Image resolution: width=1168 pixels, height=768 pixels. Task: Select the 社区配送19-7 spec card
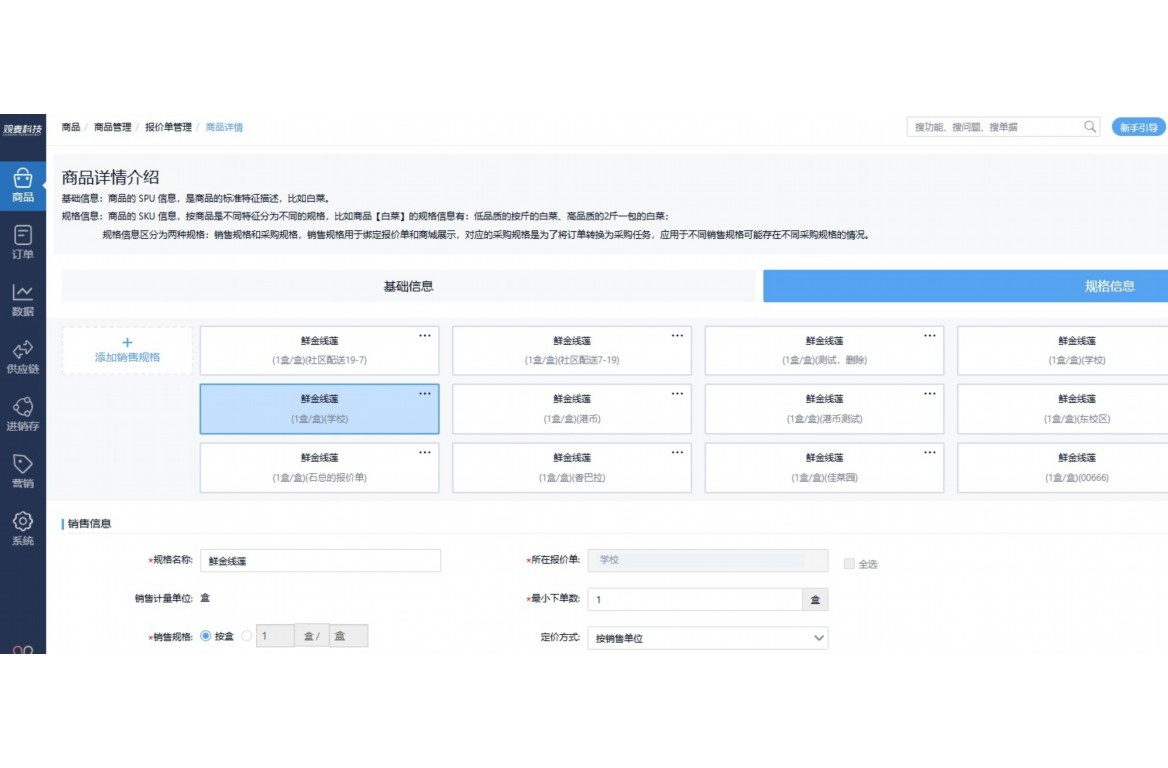coord(320,350)
